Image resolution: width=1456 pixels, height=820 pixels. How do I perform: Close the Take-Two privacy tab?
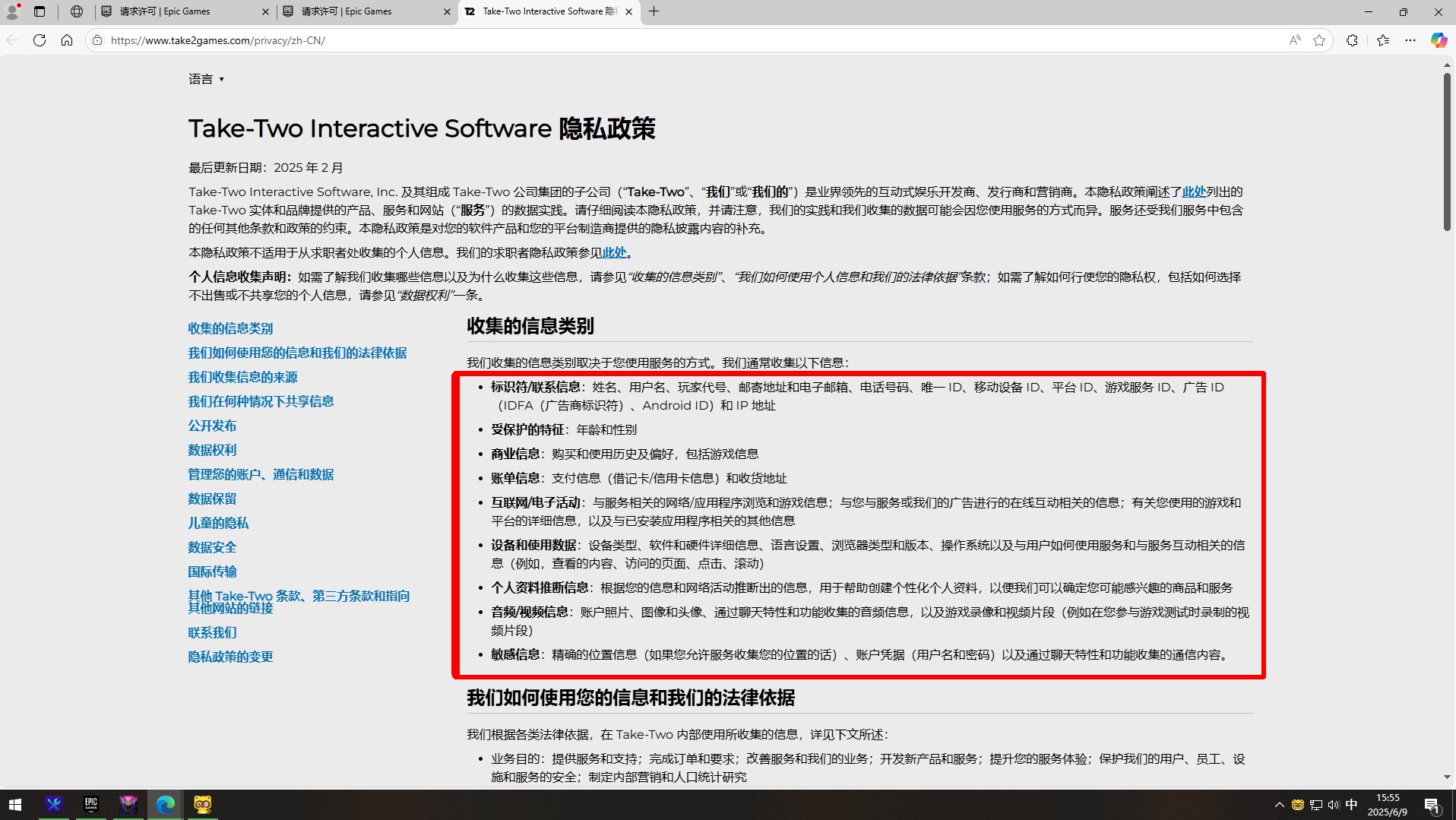628,11
